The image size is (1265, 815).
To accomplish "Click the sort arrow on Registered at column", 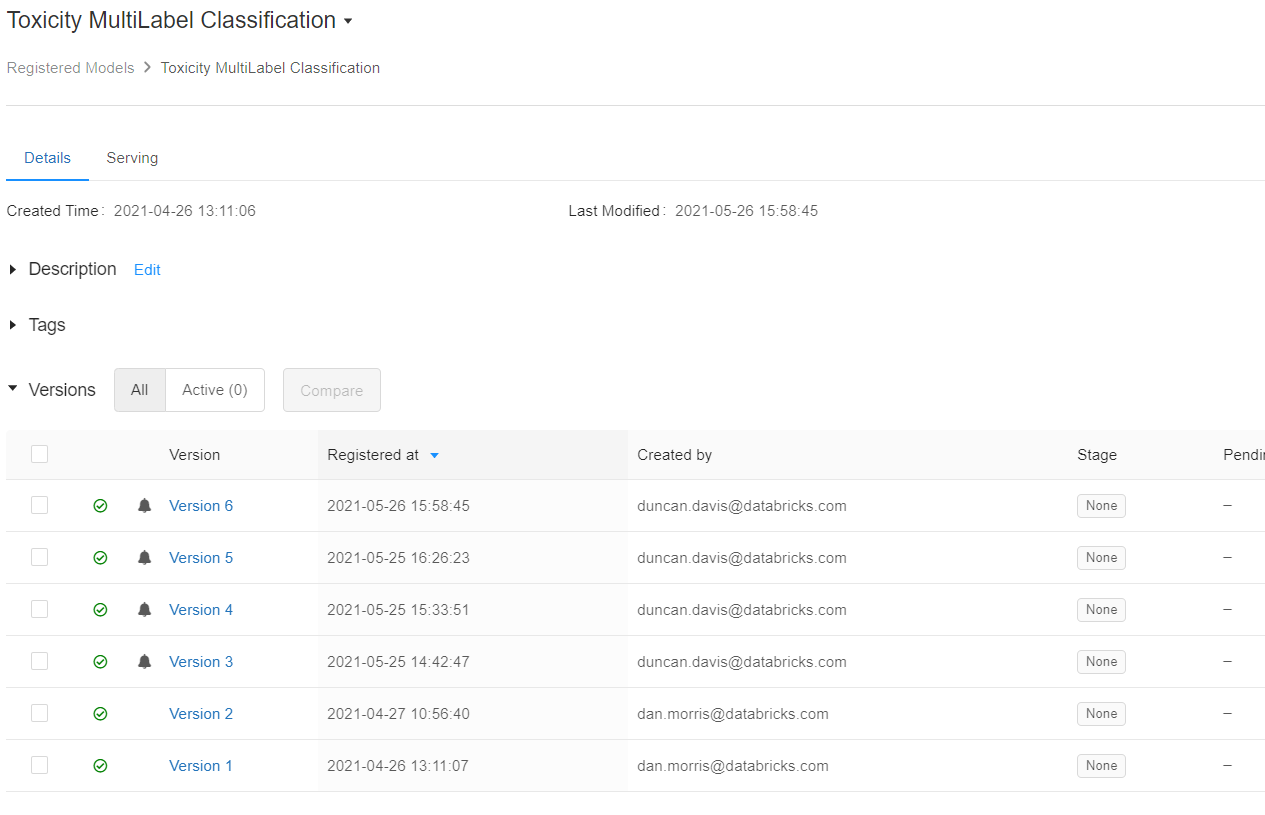I will click(434, 455).
